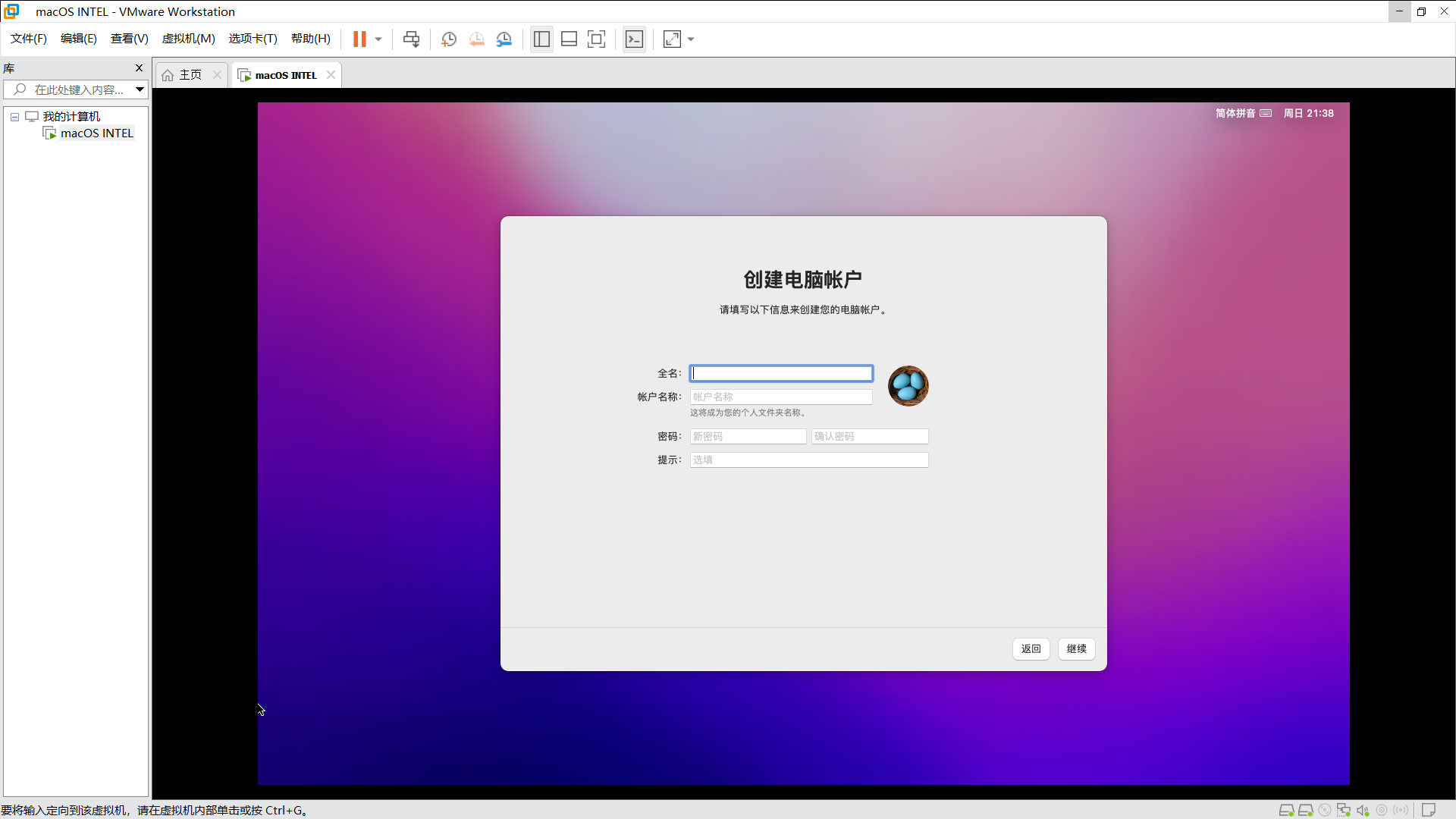
Task: Pause the virtual machine with the orange button
Action: pos(359,39)
